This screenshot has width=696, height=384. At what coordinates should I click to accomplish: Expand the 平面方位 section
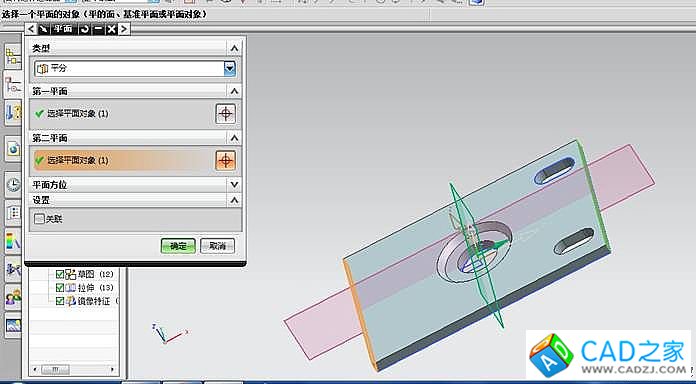point(234,184)
